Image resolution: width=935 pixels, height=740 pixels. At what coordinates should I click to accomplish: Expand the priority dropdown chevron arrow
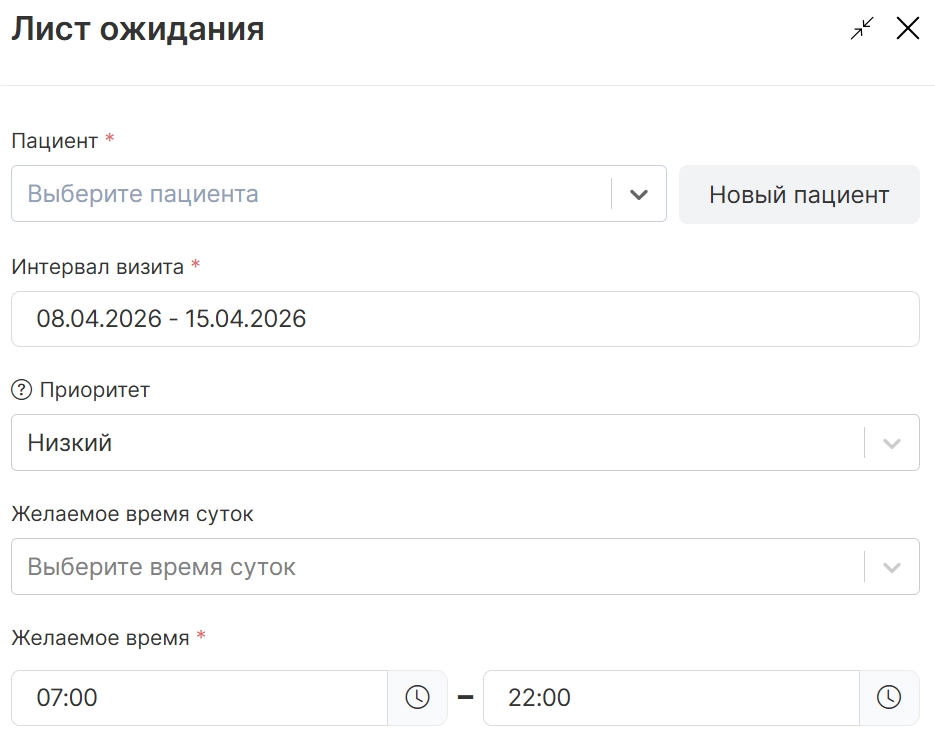pos(892,443)
